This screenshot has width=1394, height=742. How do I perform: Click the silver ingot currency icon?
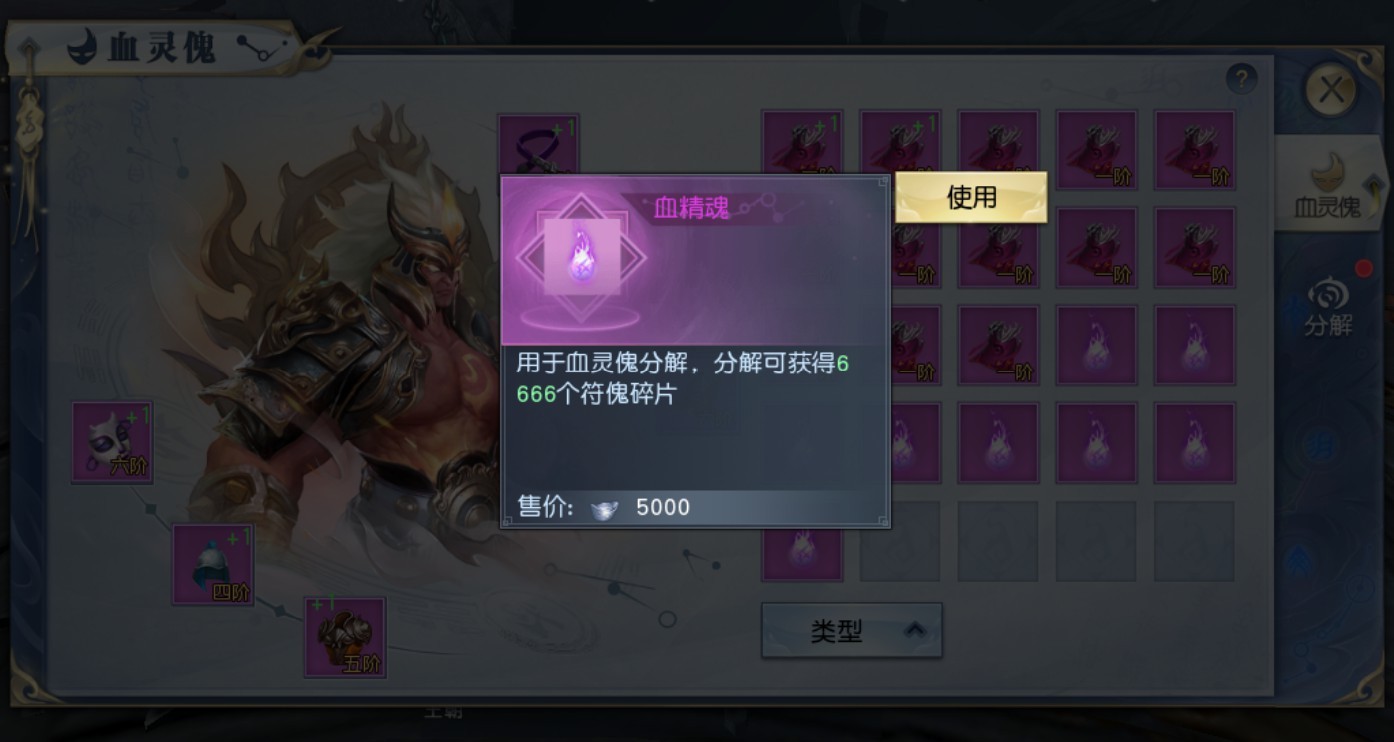603,508
